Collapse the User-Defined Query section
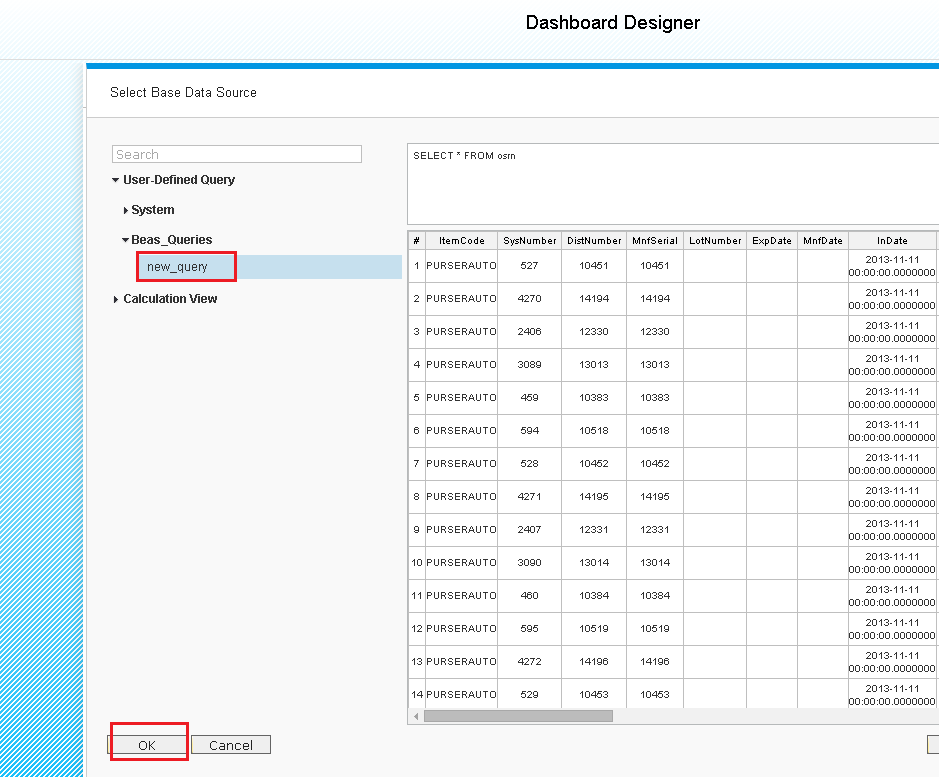939x777 pixels. click(x=177, y=179)
